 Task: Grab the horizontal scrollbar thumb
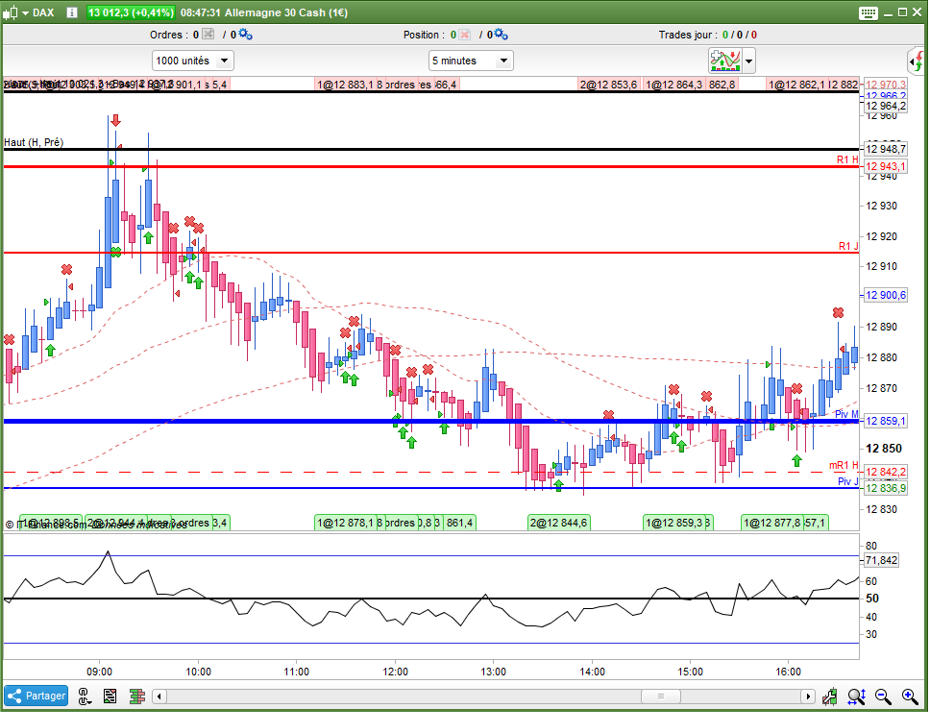[x=661, y=696]
